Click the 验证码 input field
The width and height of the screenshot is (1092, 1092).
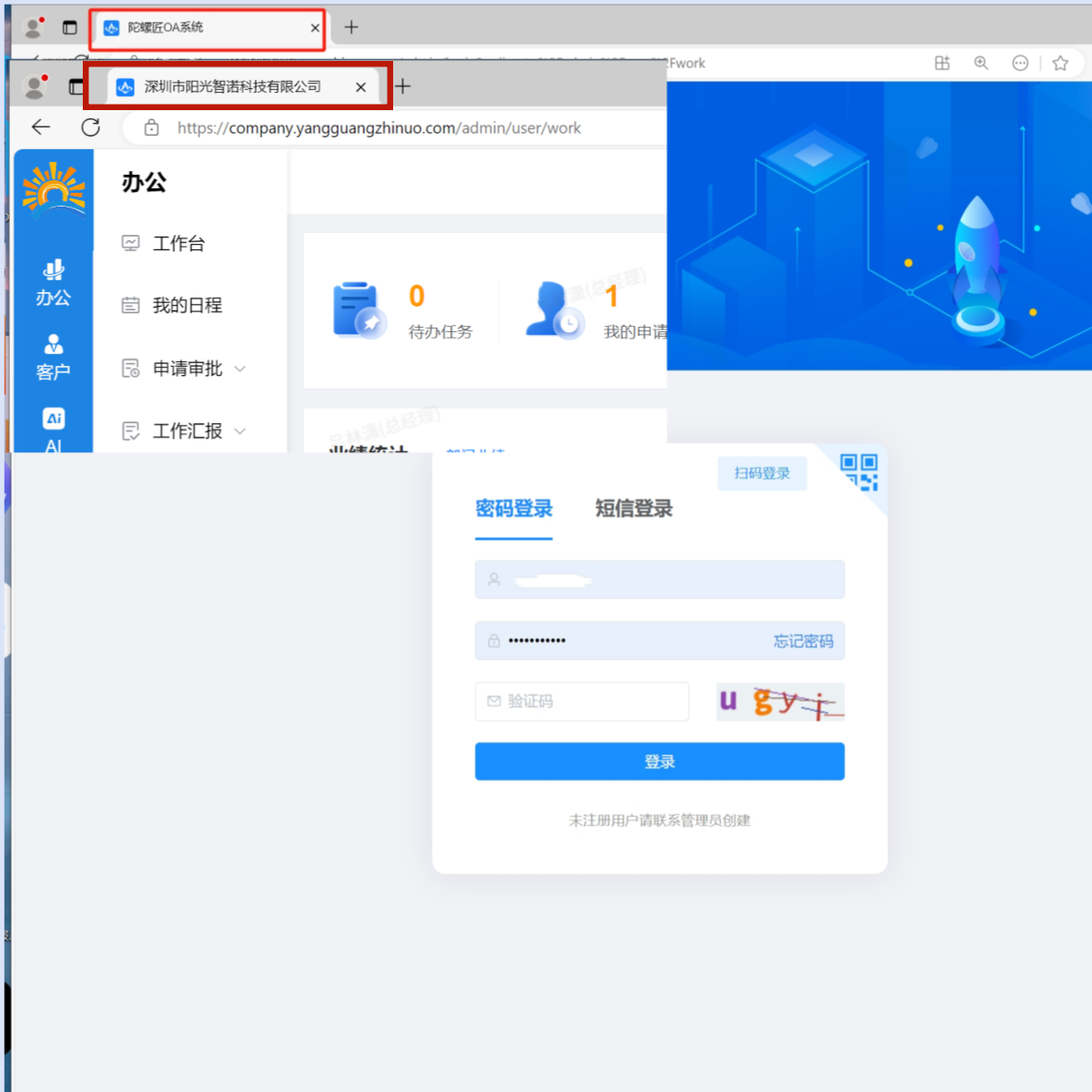point(582,702)
